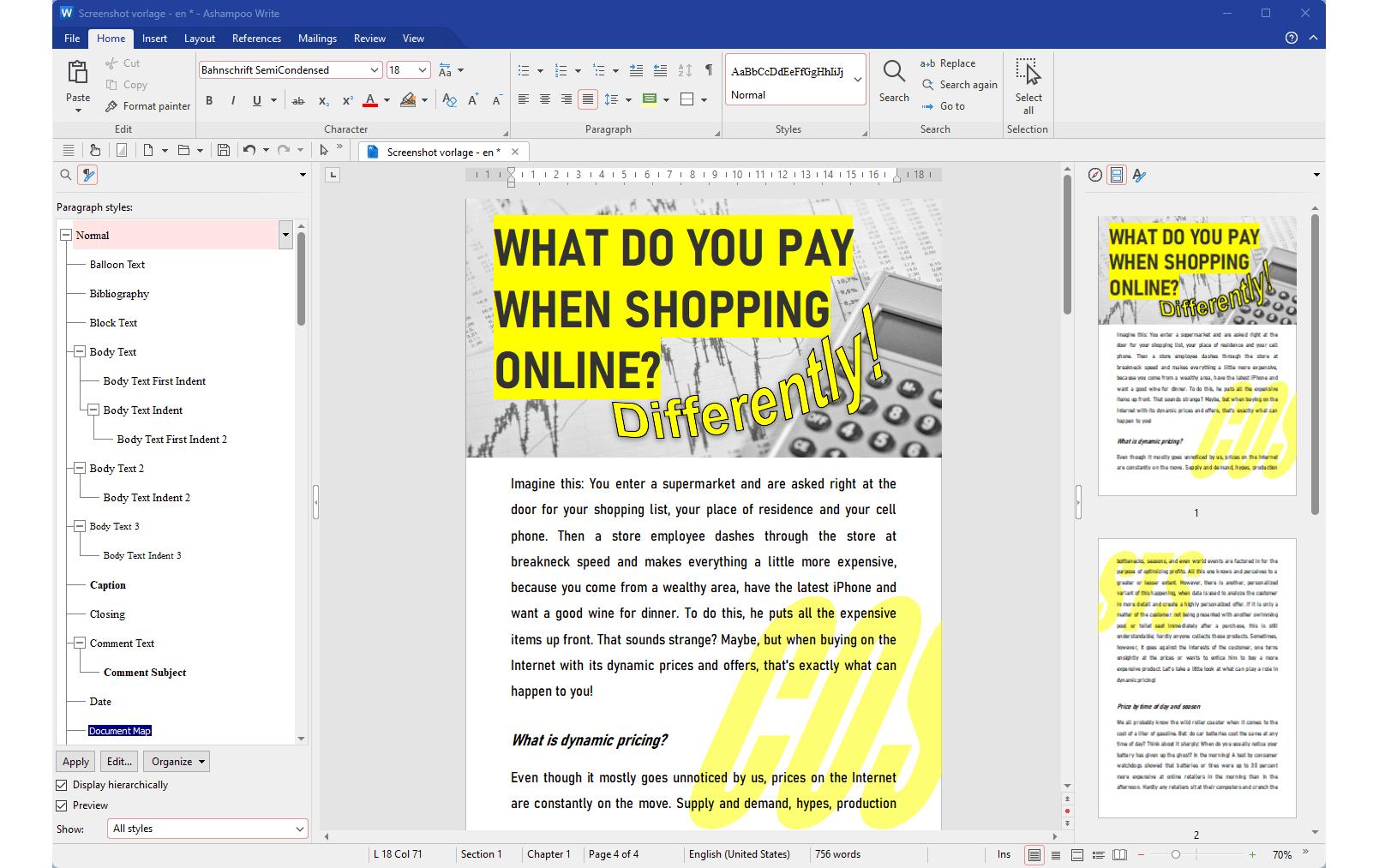
Task: Collapse the Body Text style tree node
Action: tap(80, 352)
